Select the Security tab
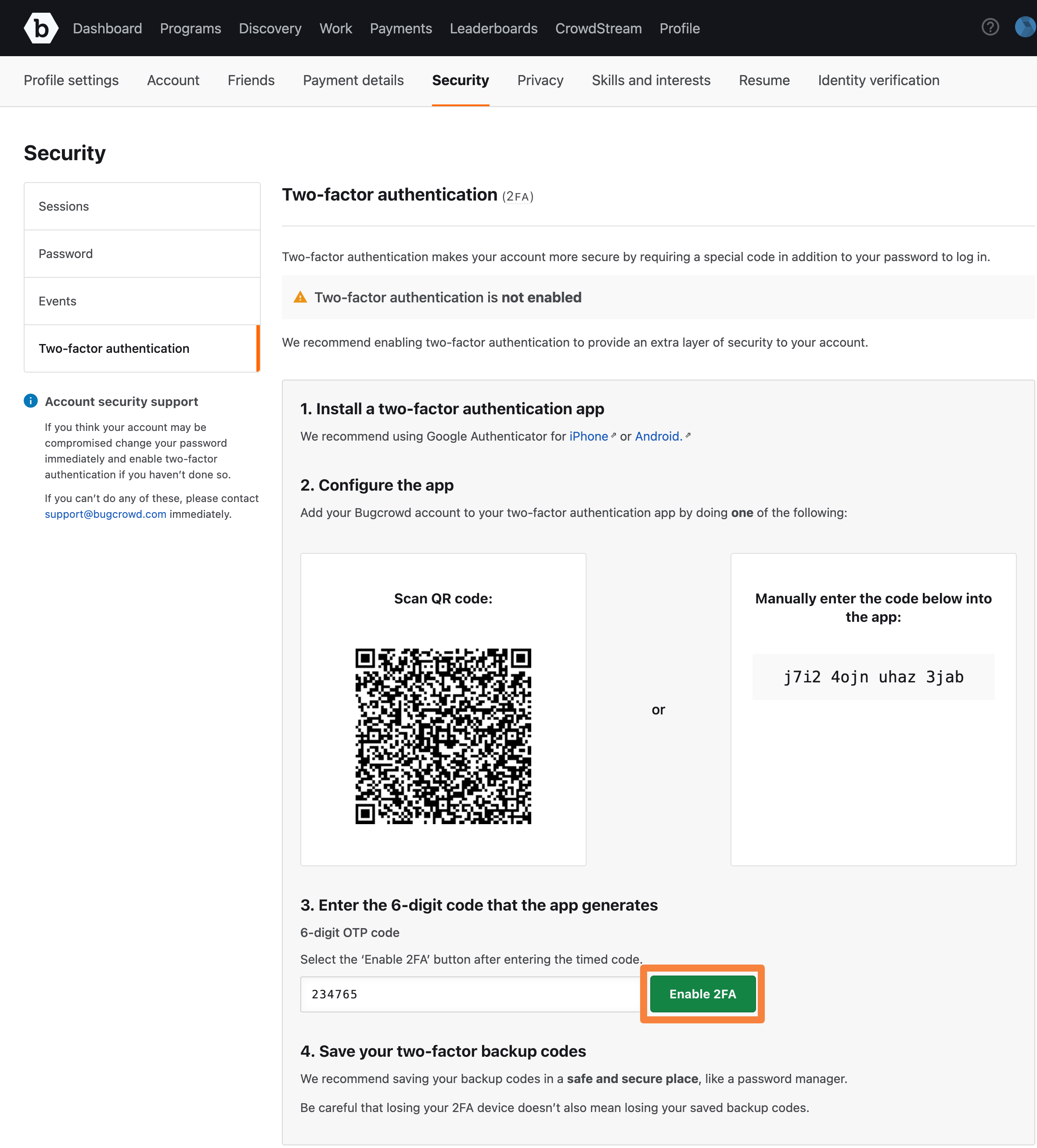Viewport: 1037px width, 1148px height. point(460,80)
